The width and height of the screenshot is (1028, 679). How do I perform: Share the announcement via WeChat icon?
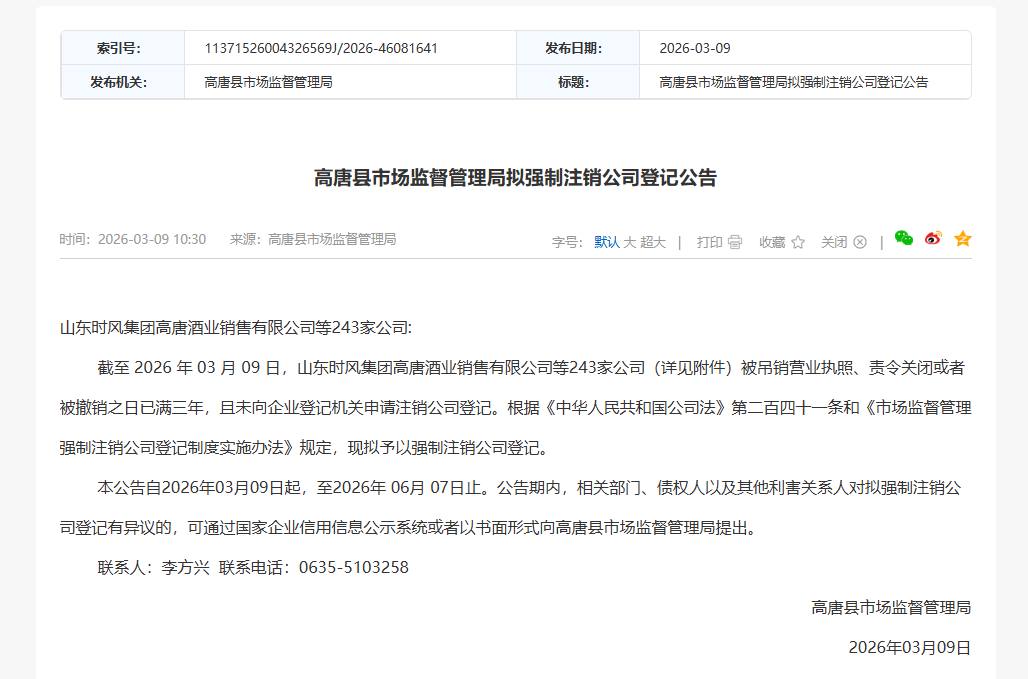(x=904, y=239)
